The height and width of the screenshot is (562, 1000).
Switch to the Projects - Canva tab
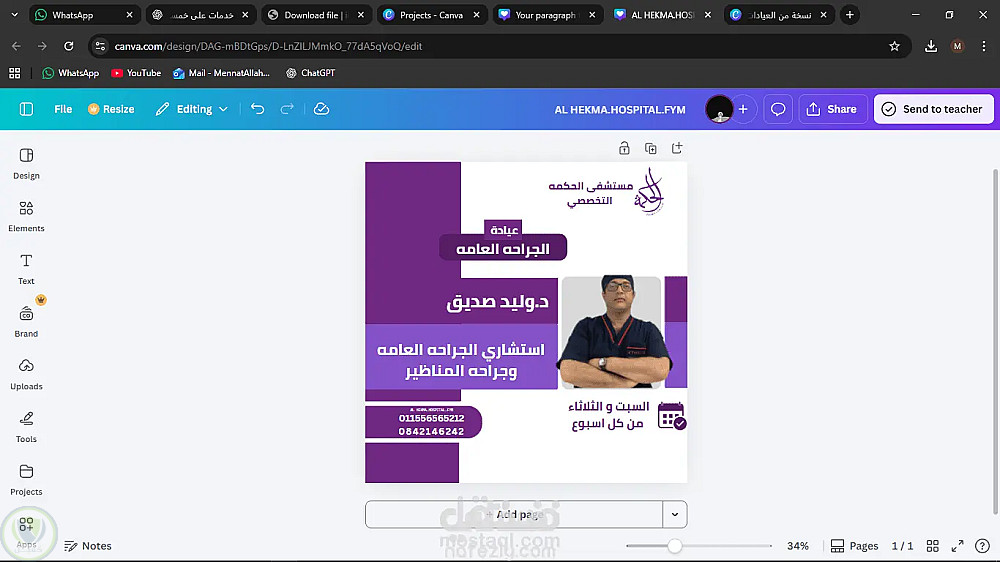coord(431,15)
